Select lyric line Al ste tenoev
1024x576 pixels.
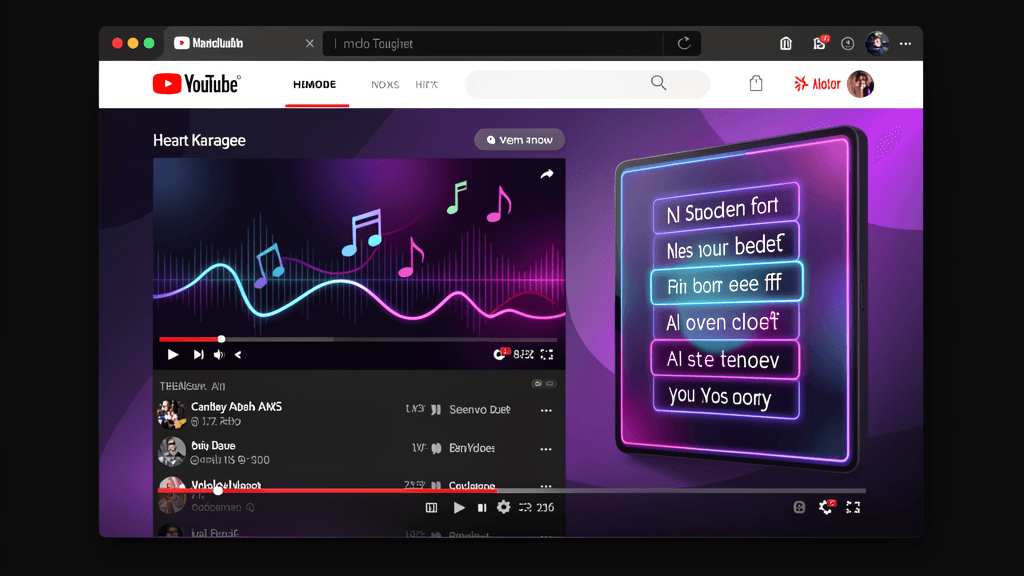725,359
